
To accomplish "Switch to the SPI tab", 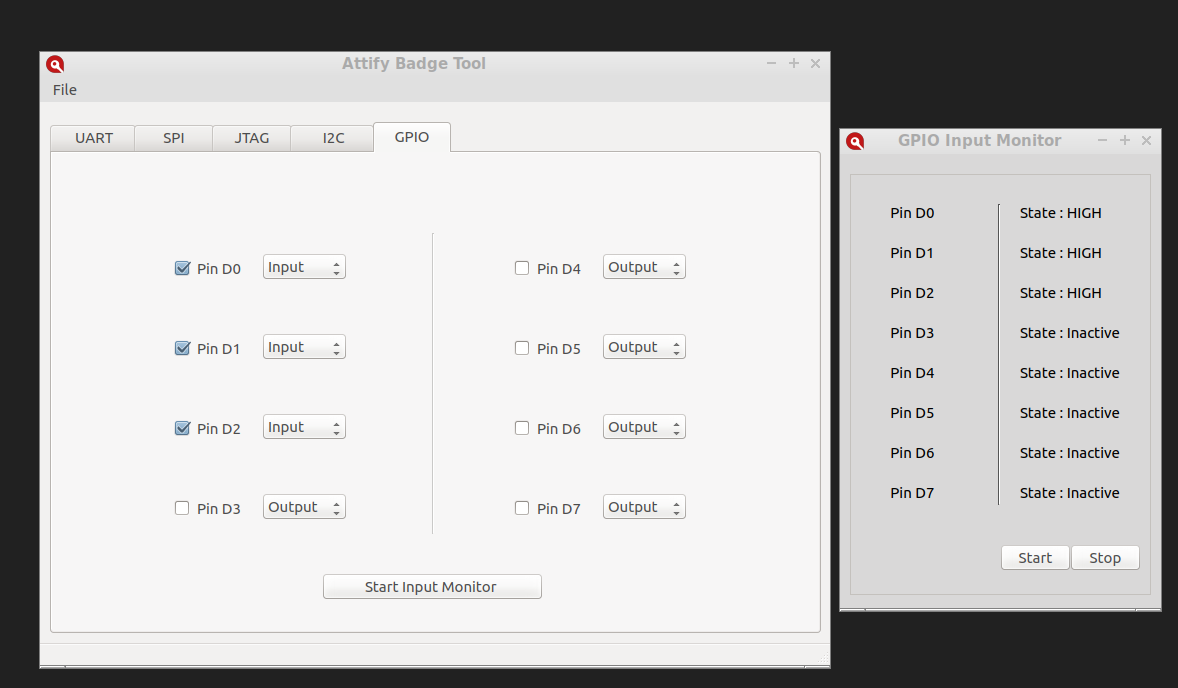I will (x=174, y=138).
